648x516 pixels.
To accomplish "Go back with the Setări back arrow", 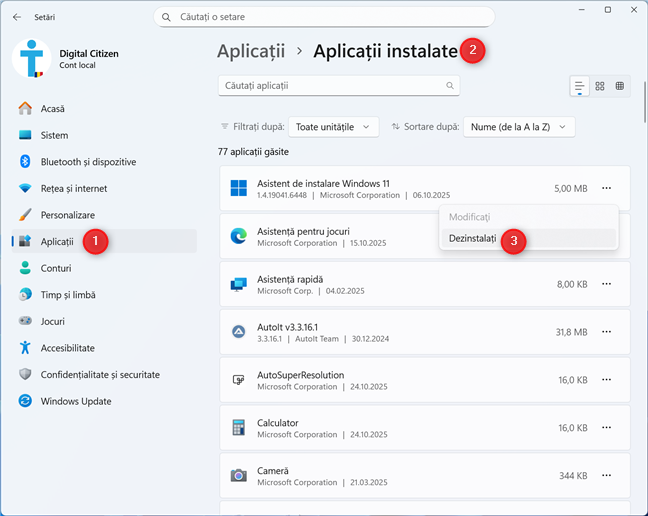I will [x=17, y=17].
